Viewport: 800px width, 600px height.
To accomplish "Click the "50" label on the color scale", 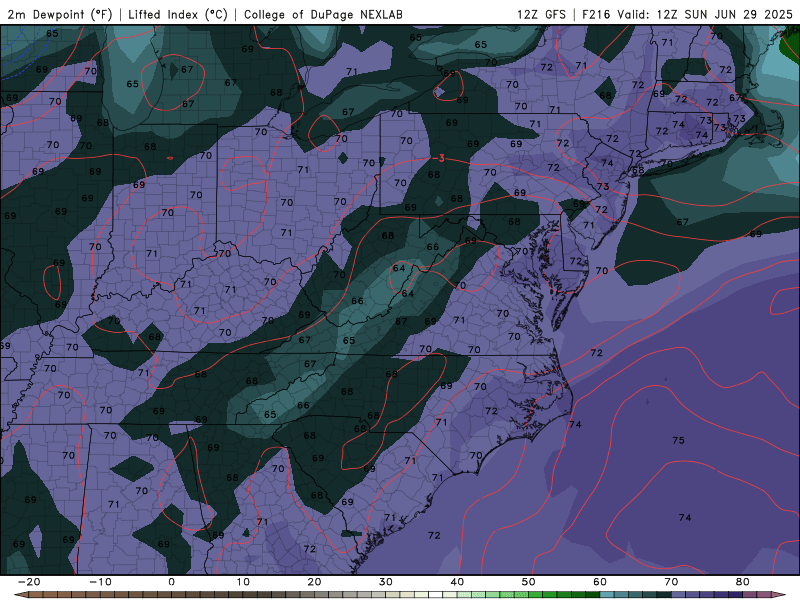I will [529, 582].
